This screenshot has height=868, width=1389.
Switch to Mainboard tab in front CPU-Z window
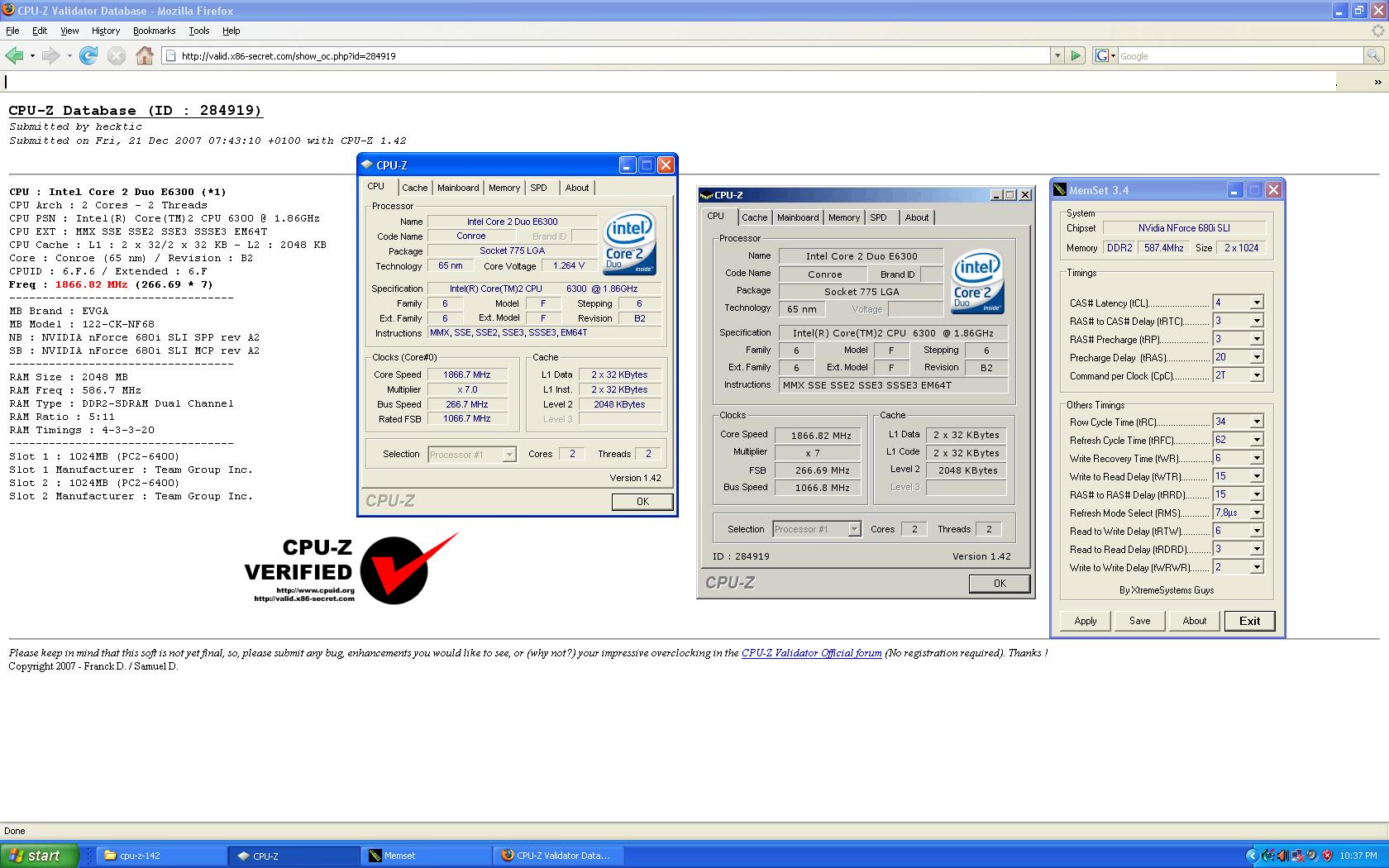pyautogui.click(x=458, y=188)
